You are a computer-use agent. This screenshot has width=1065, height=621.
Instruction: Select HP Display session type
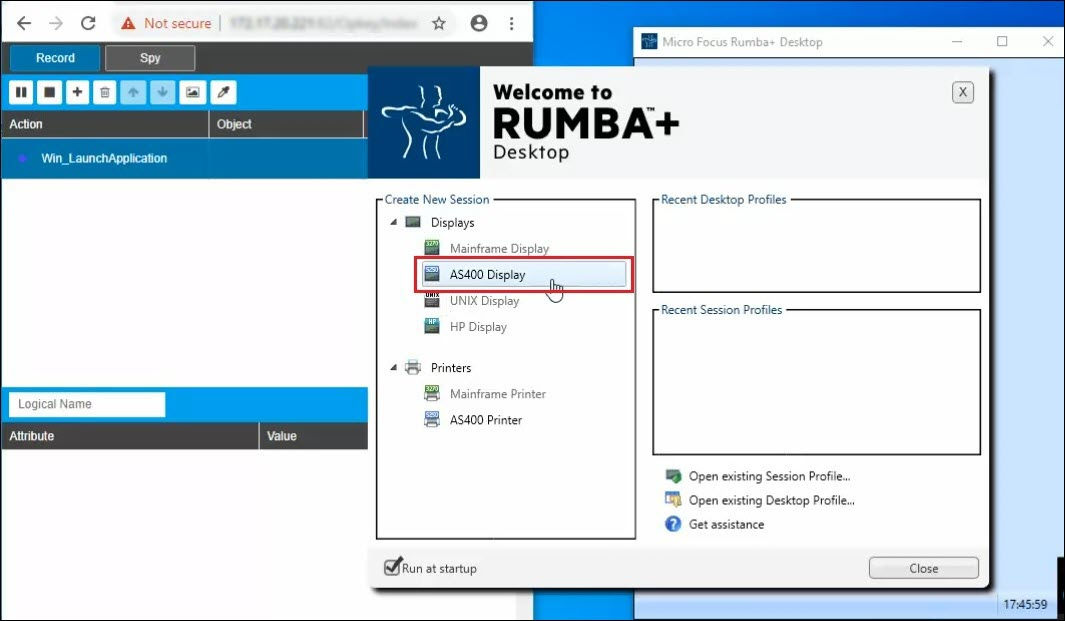coord(478,327)
